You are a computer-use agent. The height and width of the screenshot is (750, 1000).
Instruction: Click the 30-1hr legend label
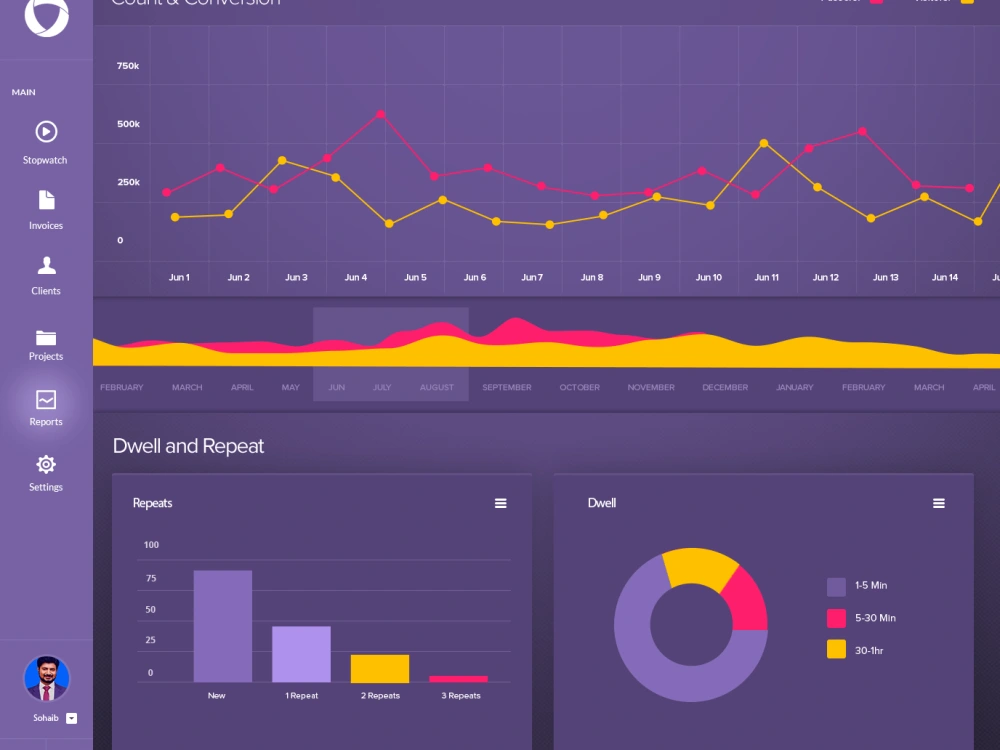(869, 651)
